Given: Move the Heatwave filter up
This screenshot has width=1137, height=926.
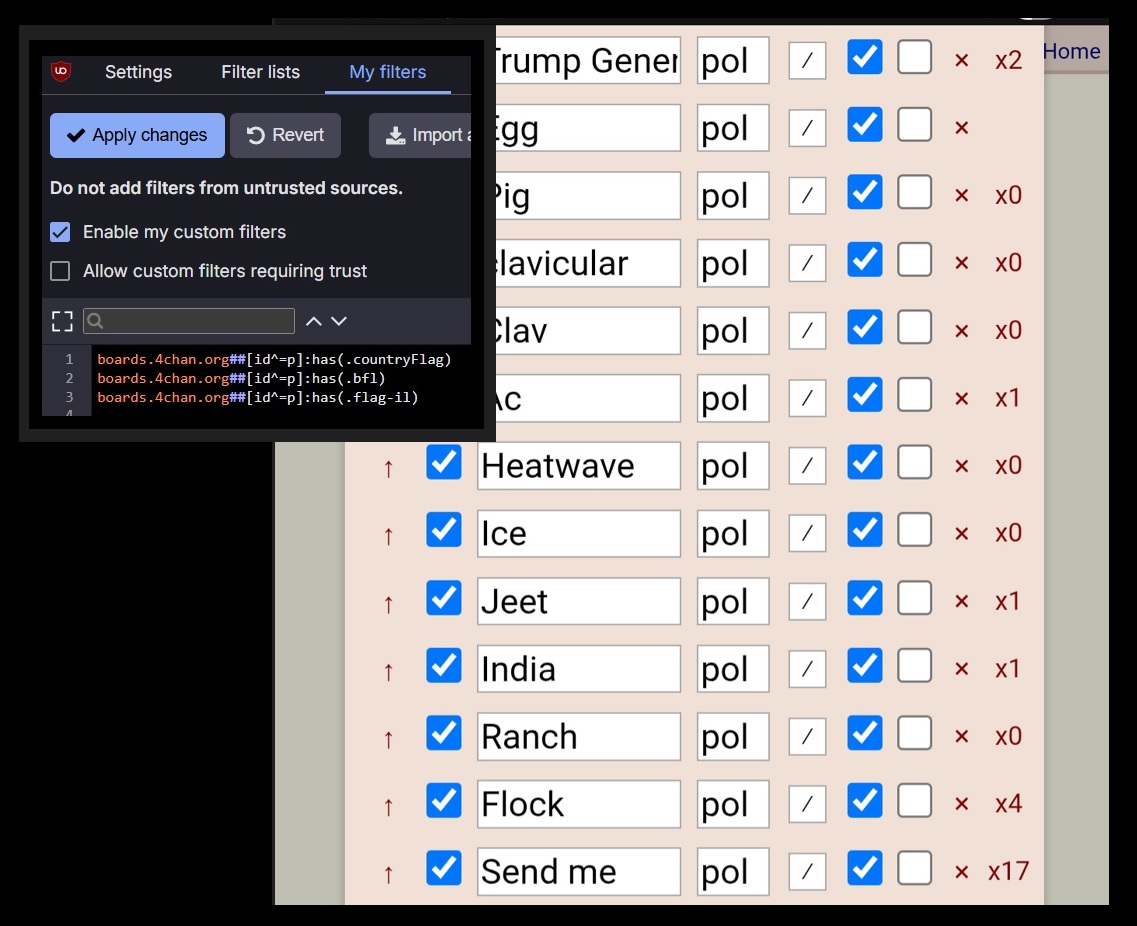Looking at the screenshot, I should 389,469.
